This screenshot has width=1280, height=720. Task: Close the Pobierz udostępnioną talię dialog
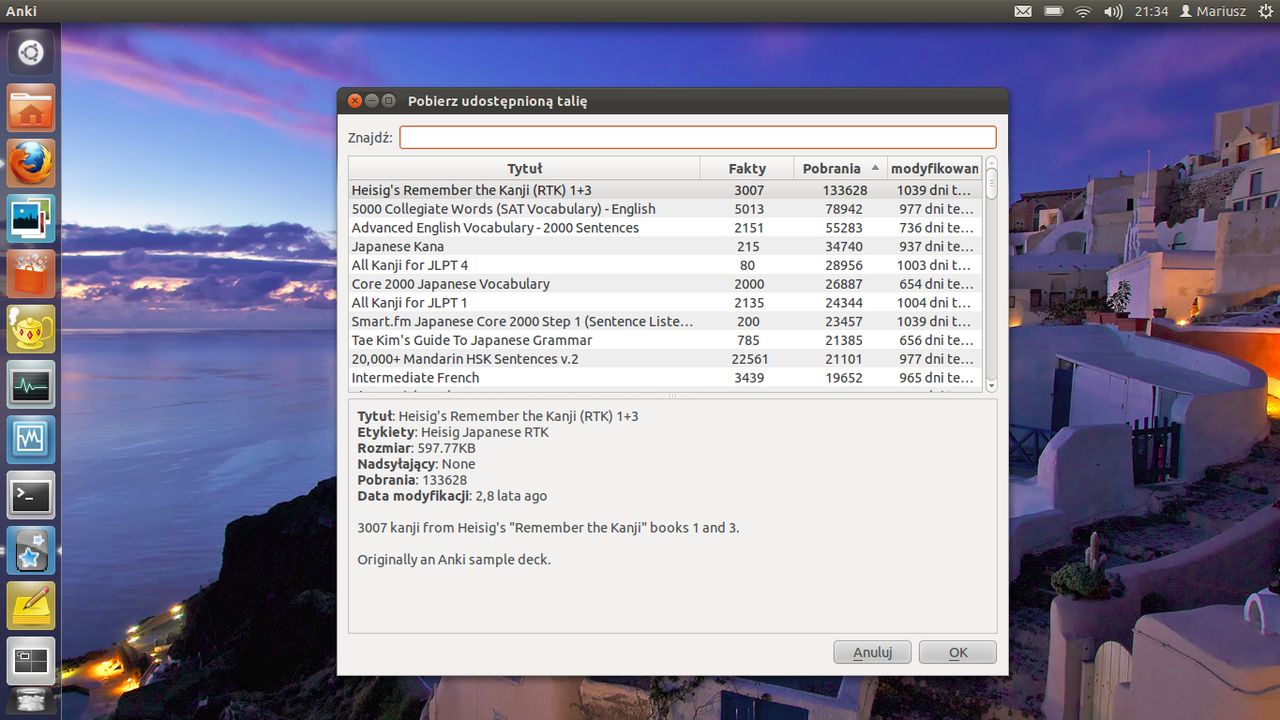tap(355, 101)
